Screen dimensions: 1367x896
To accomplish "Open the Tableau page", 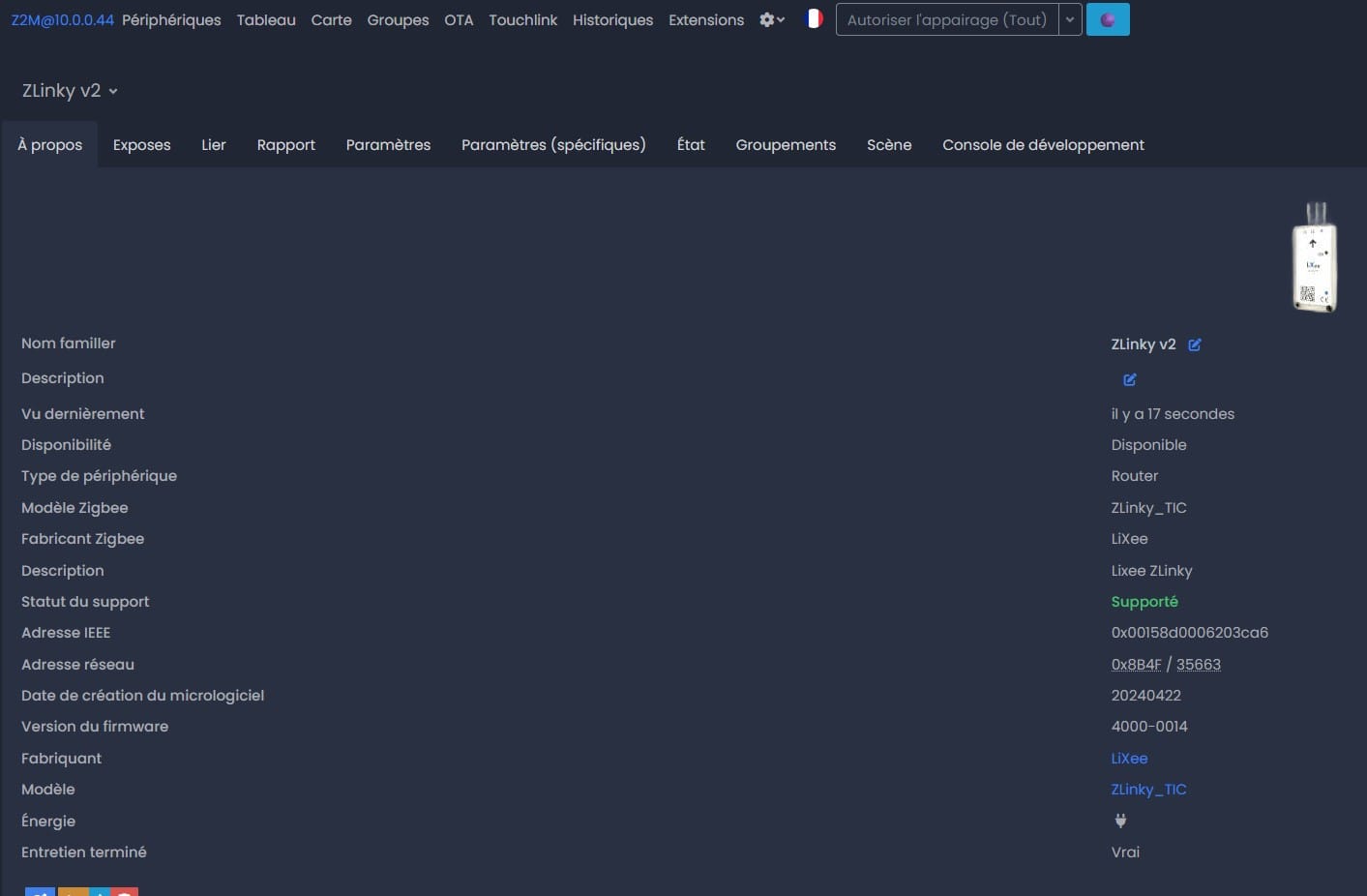I will click(266, 19).
